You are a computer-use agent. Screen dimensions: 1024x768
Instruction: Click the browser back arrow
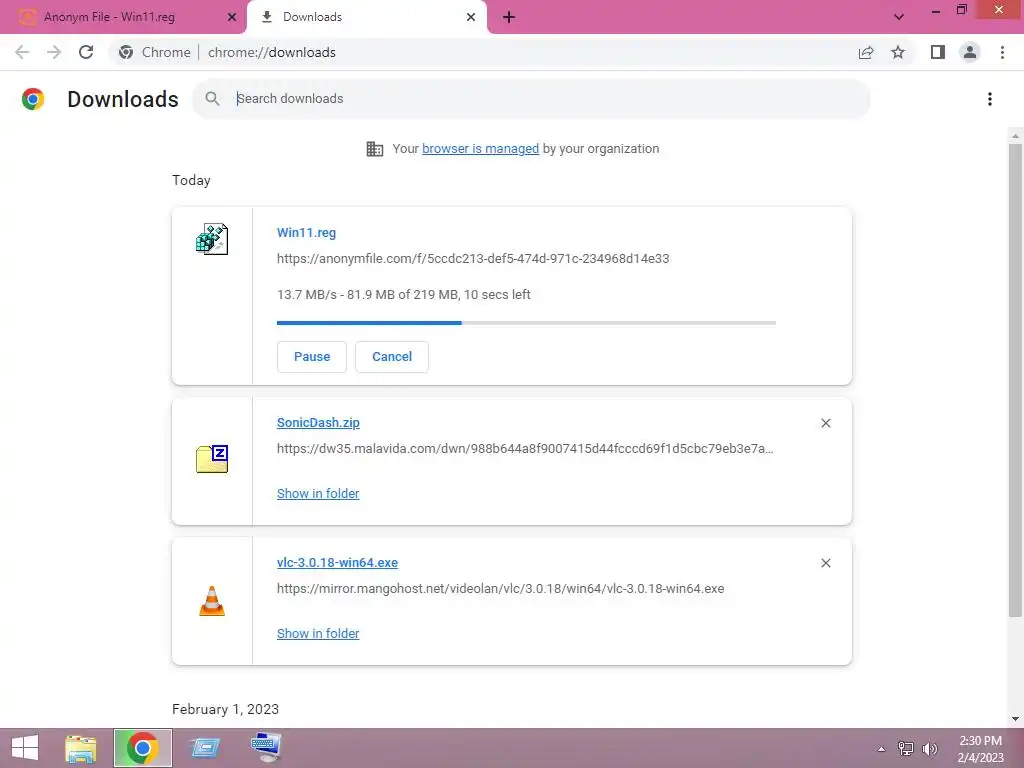22,52
